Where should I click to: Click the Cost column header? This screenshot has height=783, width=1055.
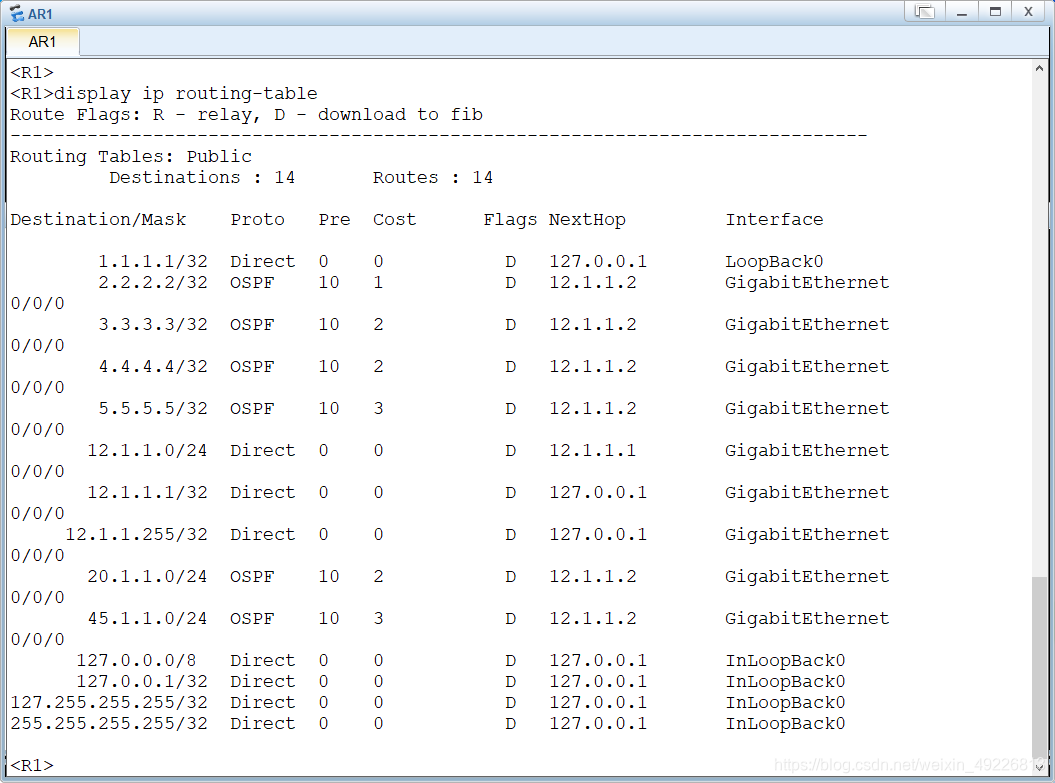click(x=395, y=219)
